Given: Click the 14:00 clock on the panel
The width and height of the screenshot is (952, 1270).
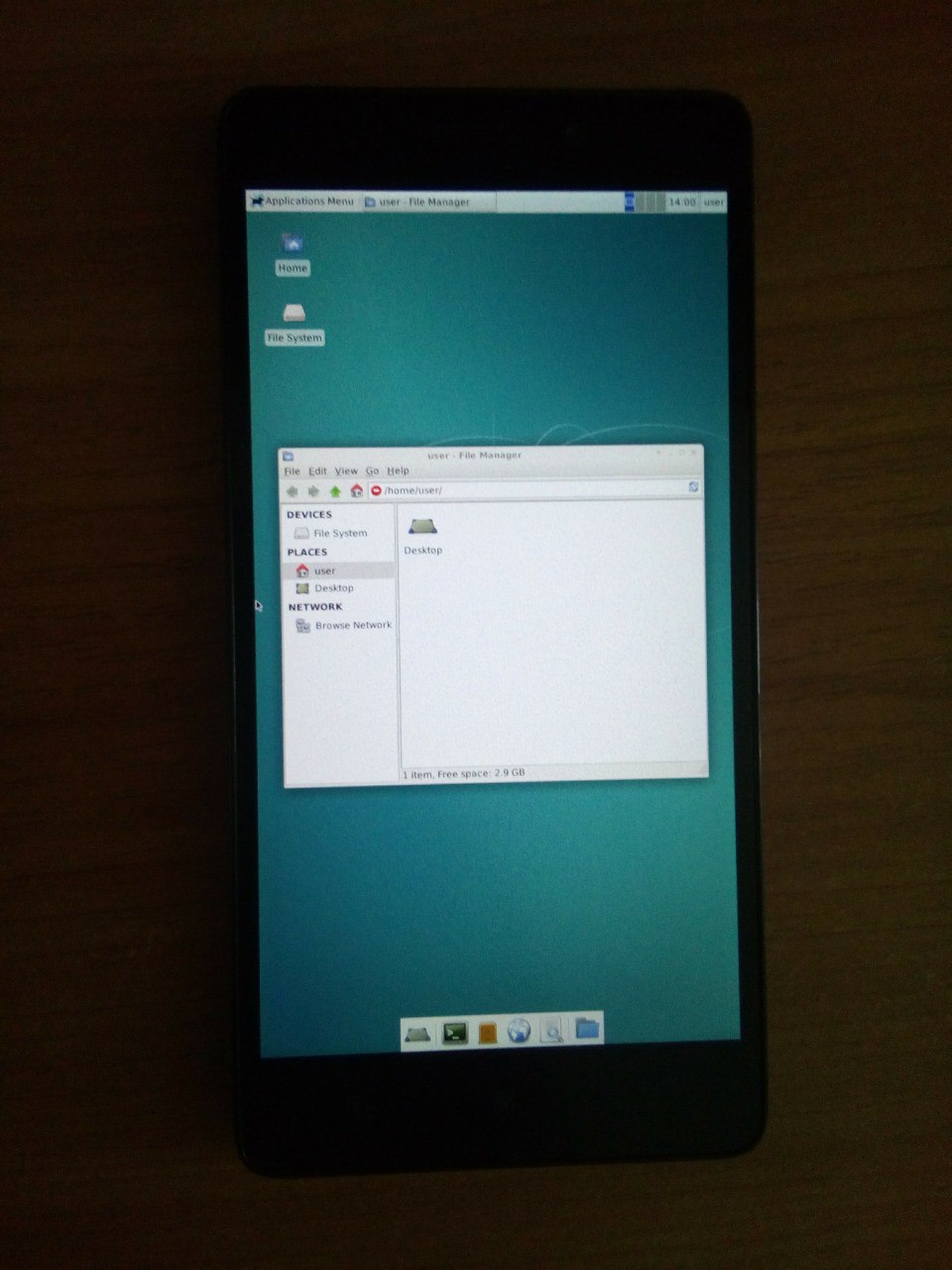Looking at the screenshot, I should [682, 202].
